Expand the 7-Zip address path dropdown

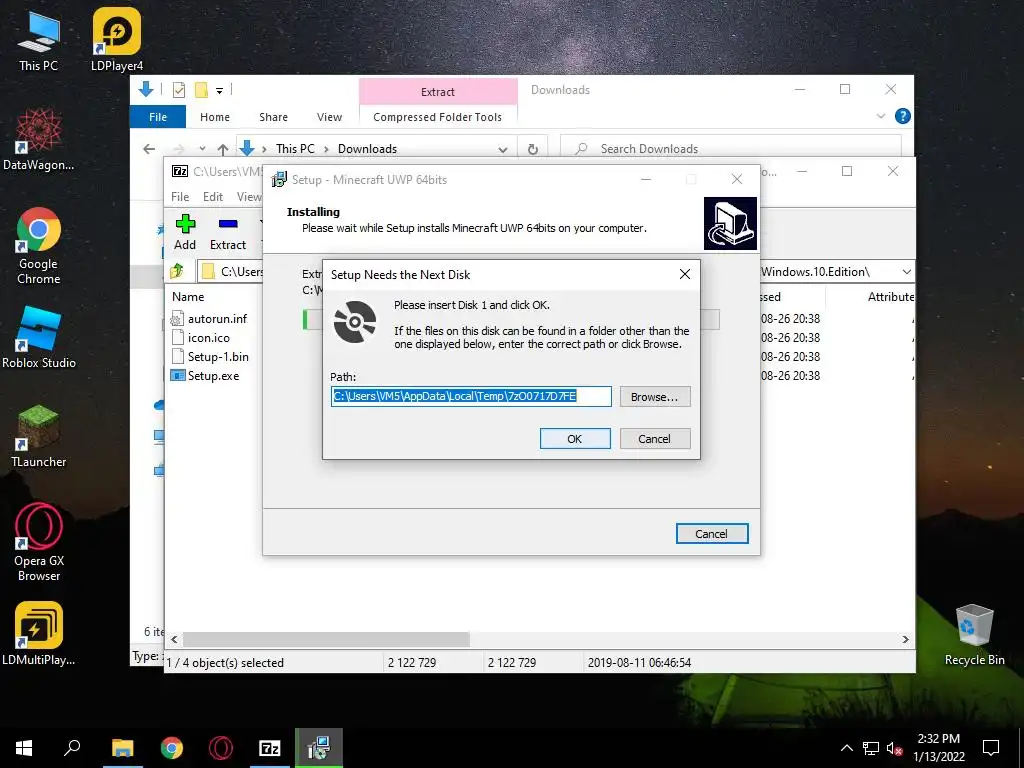click(x=906, y=272)
